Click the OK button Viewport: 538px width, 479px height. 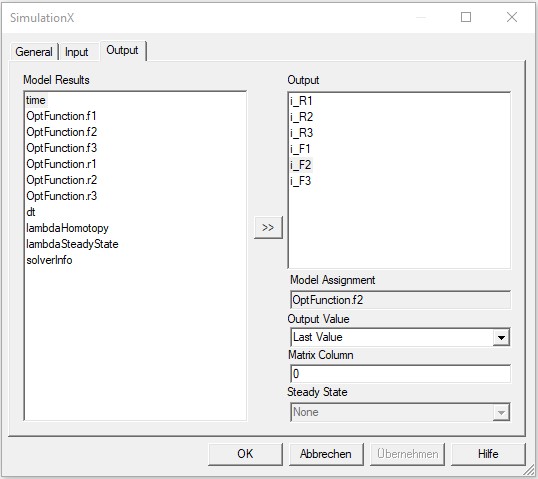tap(245, 454)
